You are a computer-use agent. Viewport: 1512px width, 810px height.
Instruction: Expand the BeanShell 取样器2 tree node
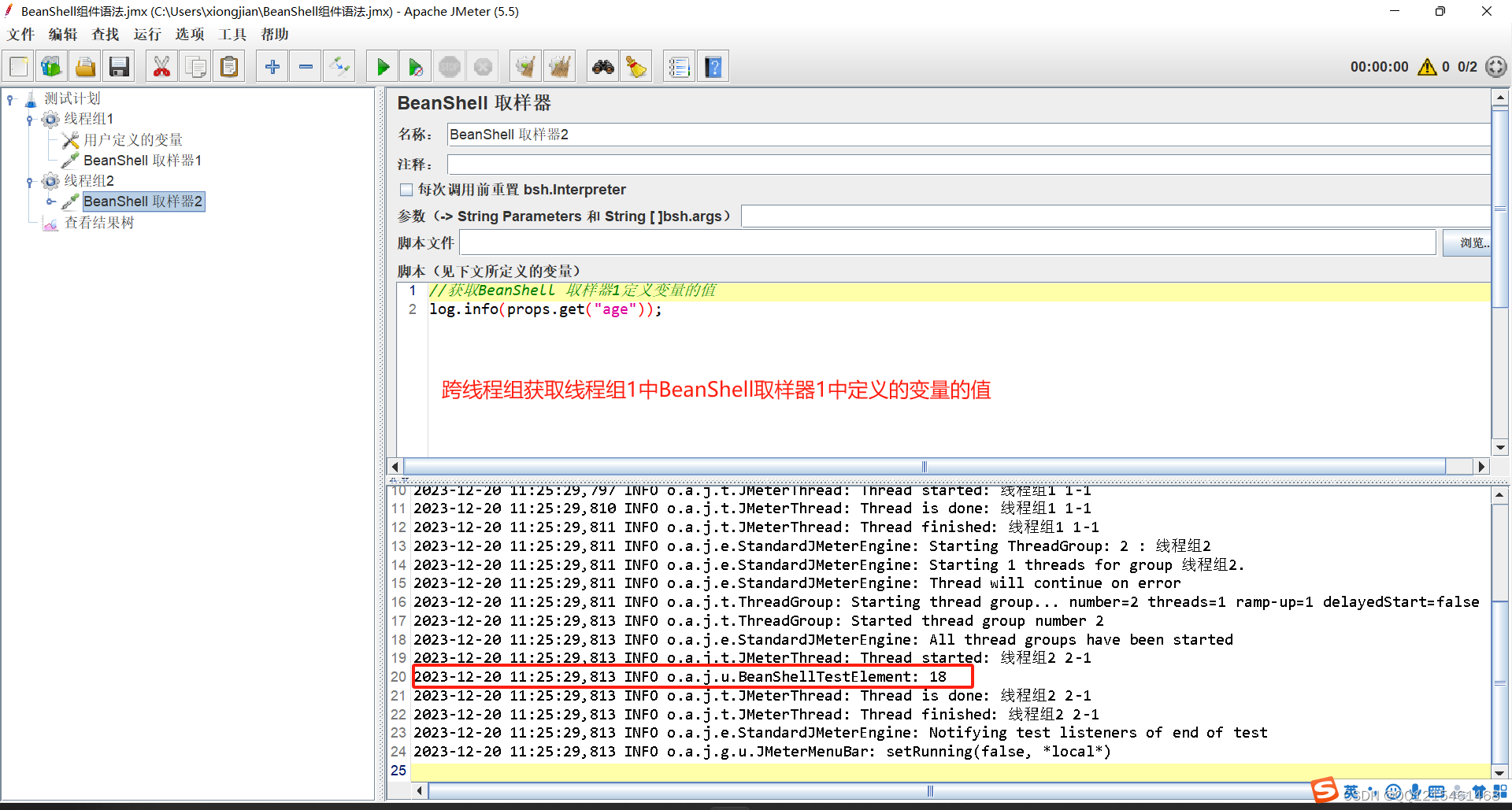point(50,202)
